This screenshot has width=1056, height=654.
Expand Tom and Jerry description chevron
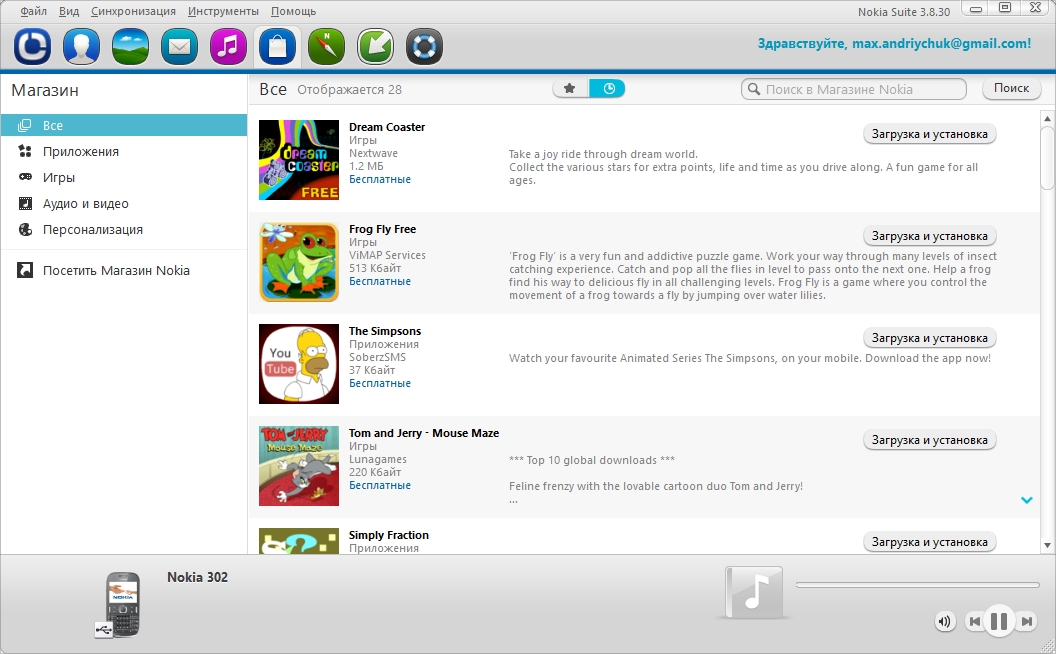pyautogui.click(x=1026, y=500)
